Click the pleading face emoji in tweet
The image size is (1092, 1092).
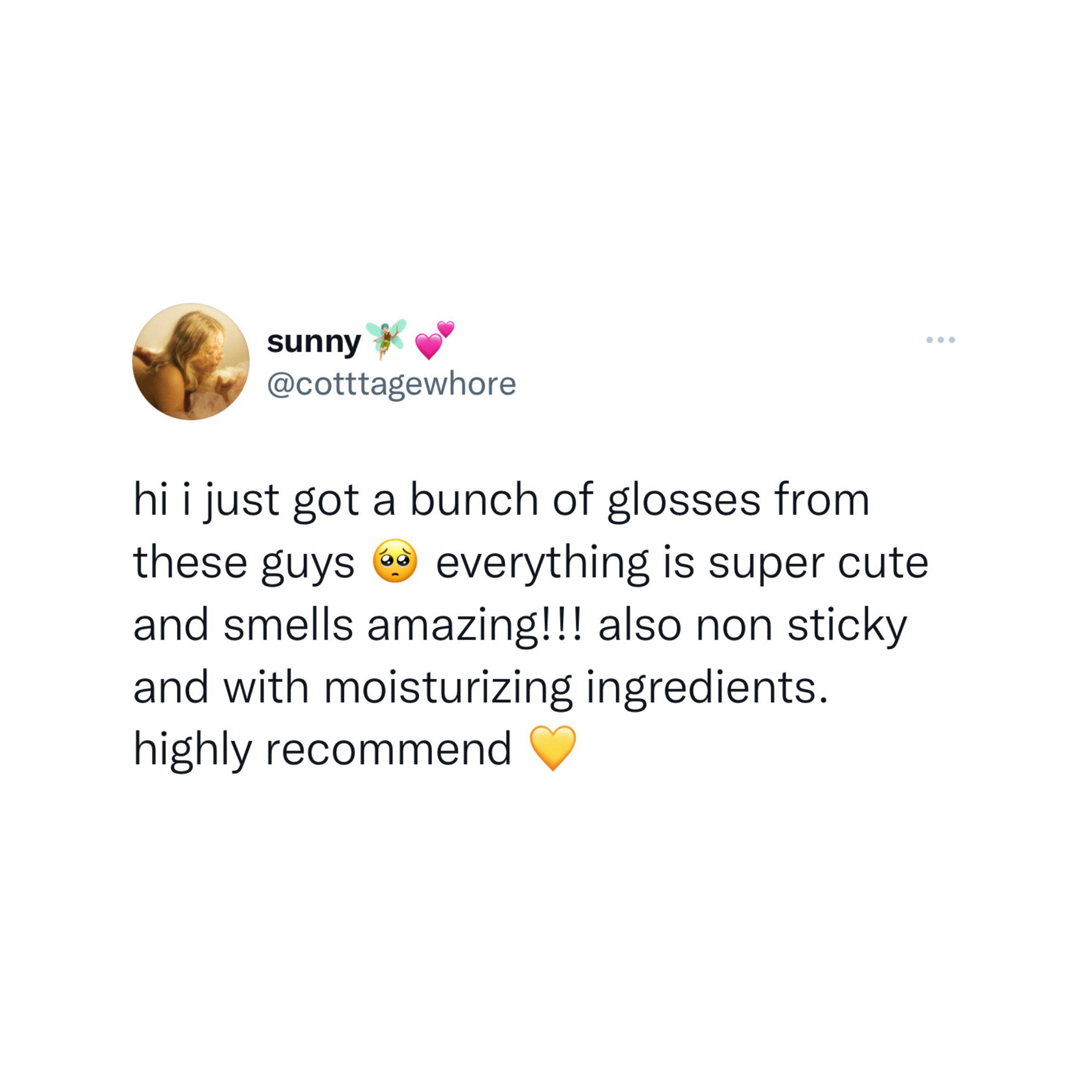coord(395,561)
